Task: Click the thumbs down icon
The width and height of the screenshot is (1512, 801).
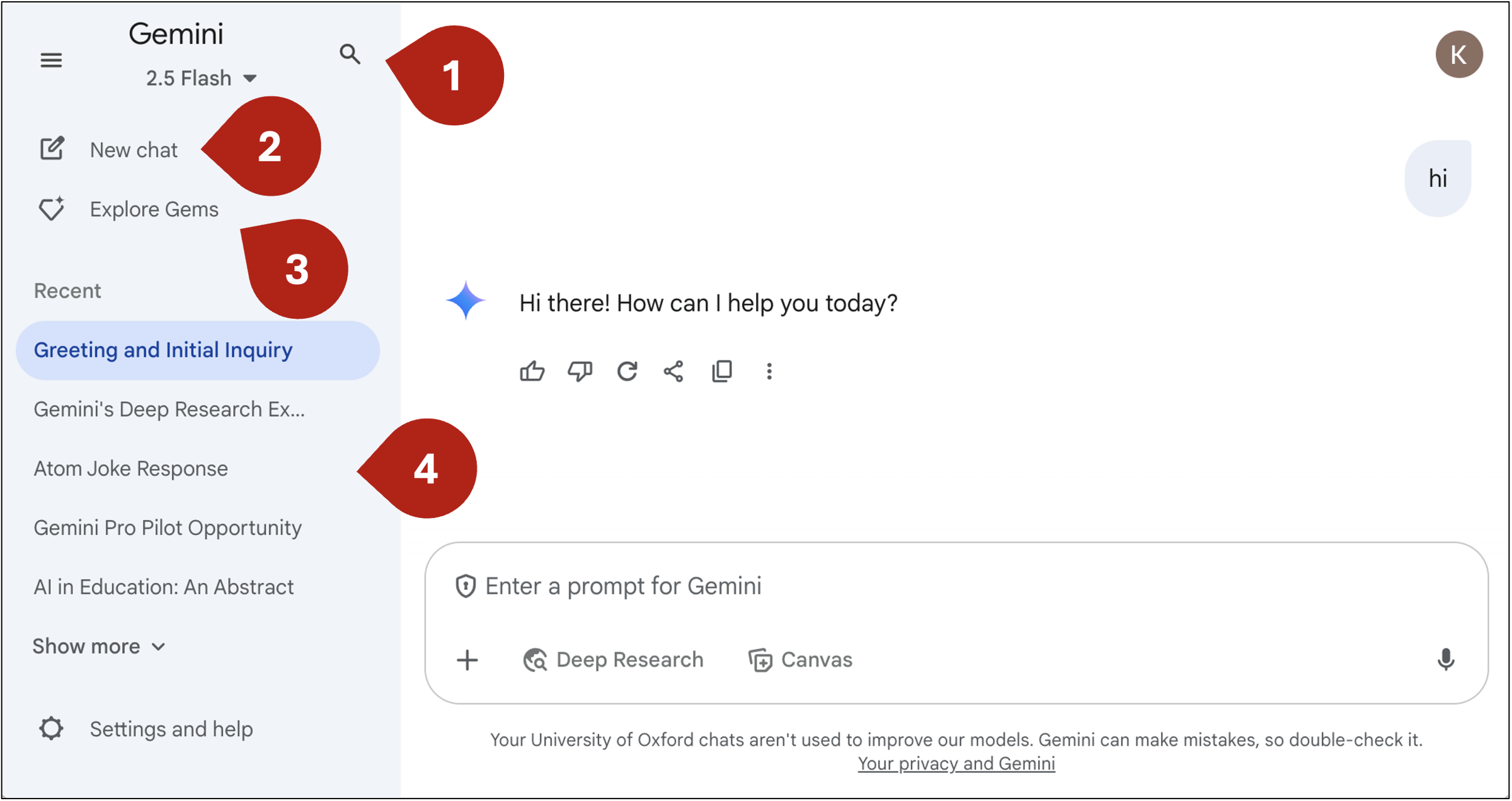Action: click(580, 371)
